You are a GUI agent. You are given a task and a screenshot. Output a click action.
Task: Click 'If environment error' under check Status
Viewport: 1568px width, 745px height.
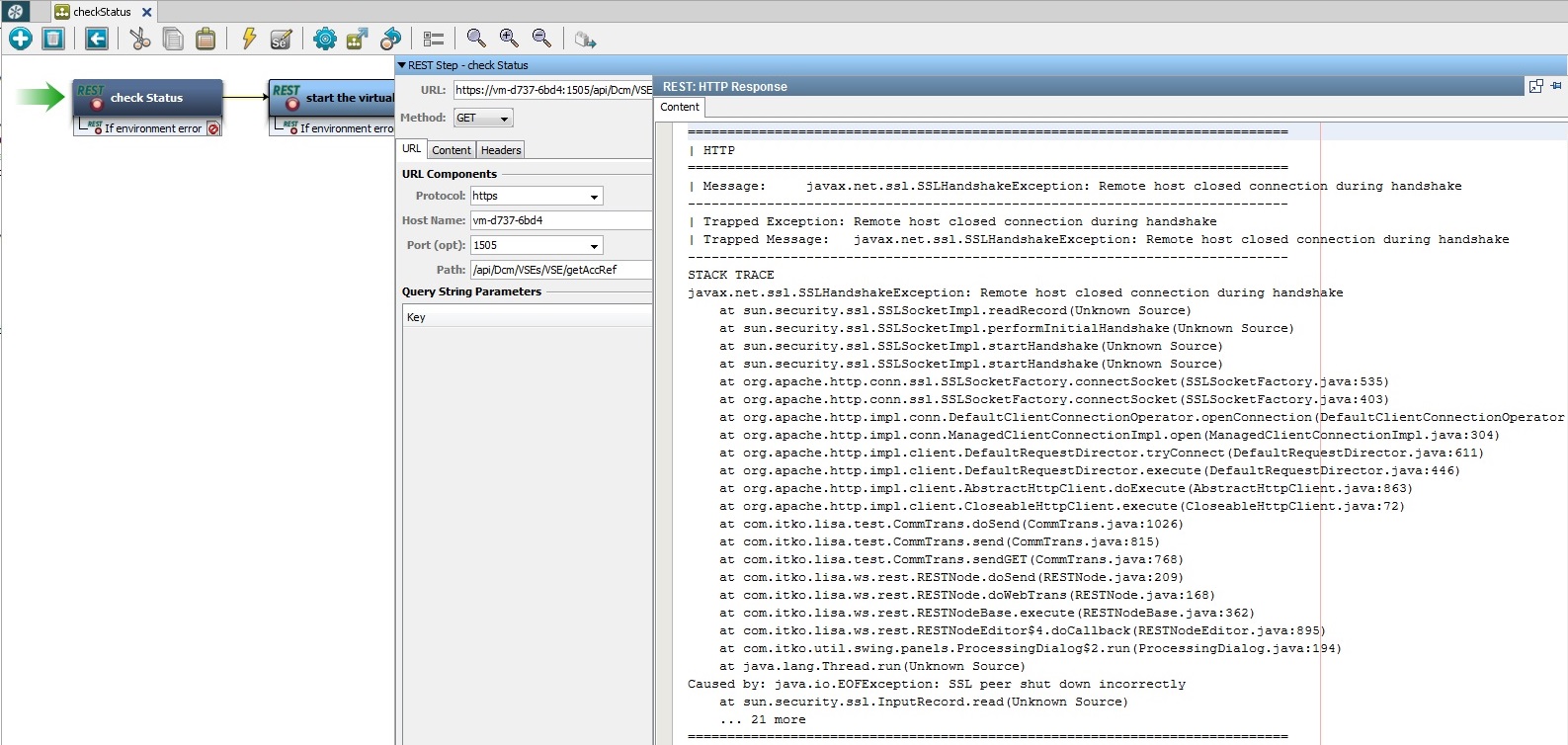(153, 128)
